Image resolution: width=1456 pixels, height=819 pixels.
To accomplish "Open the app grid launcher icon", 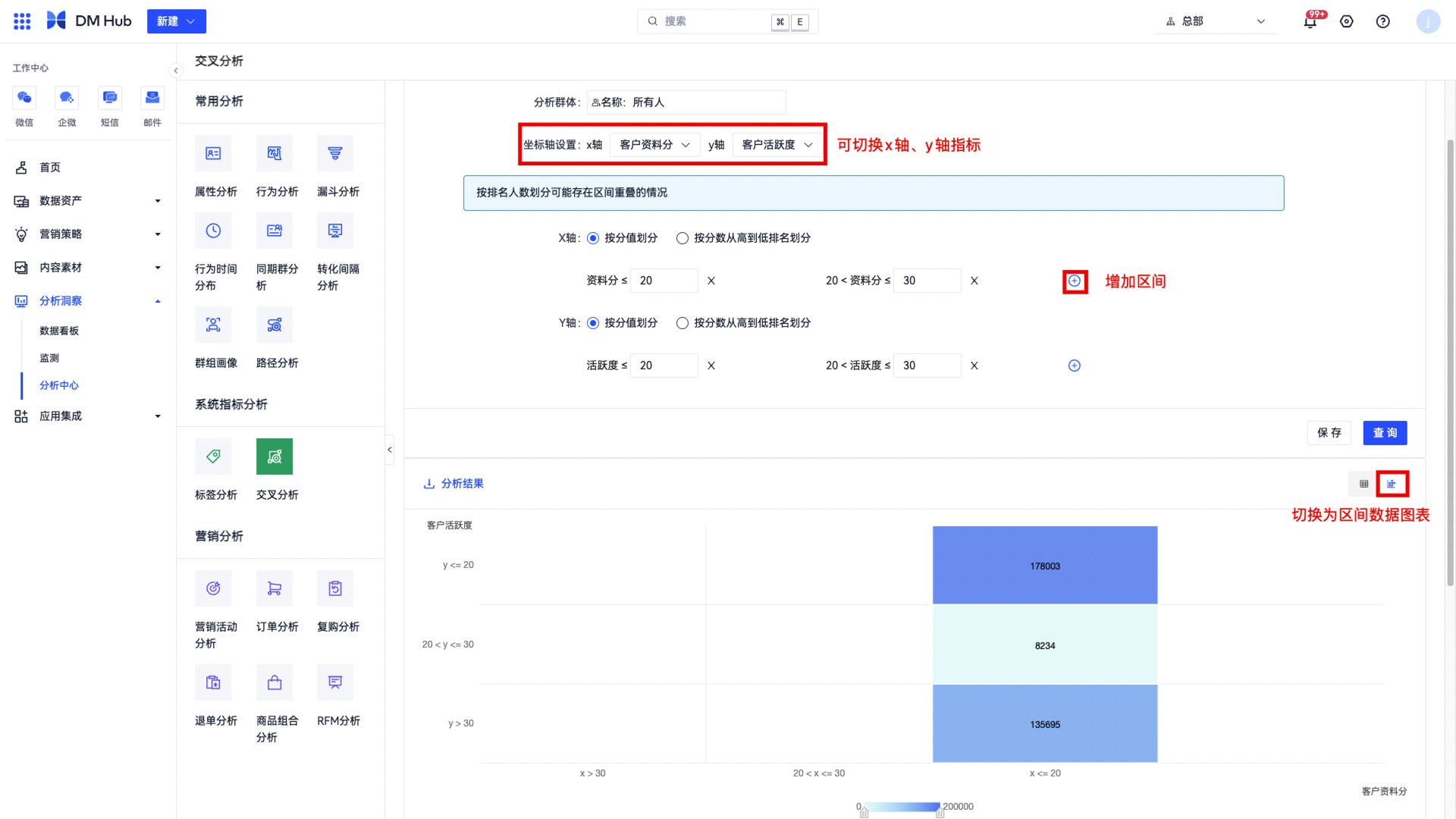I will point(22,21).
